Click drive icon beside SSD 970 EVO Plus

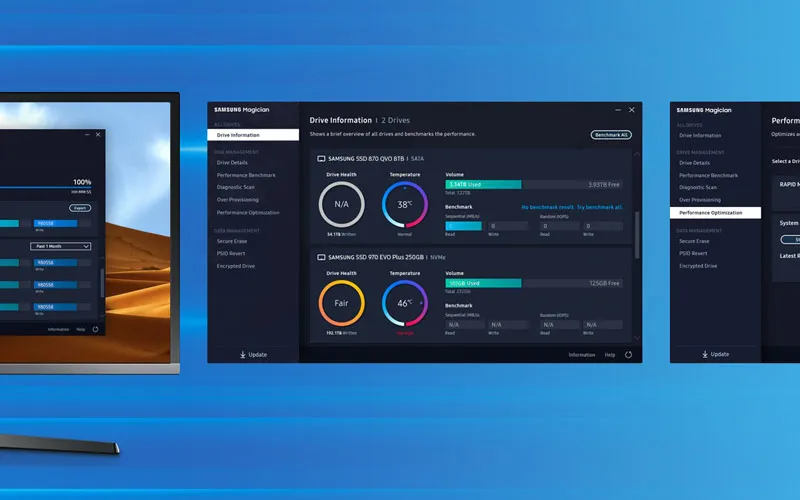(321, 257)
